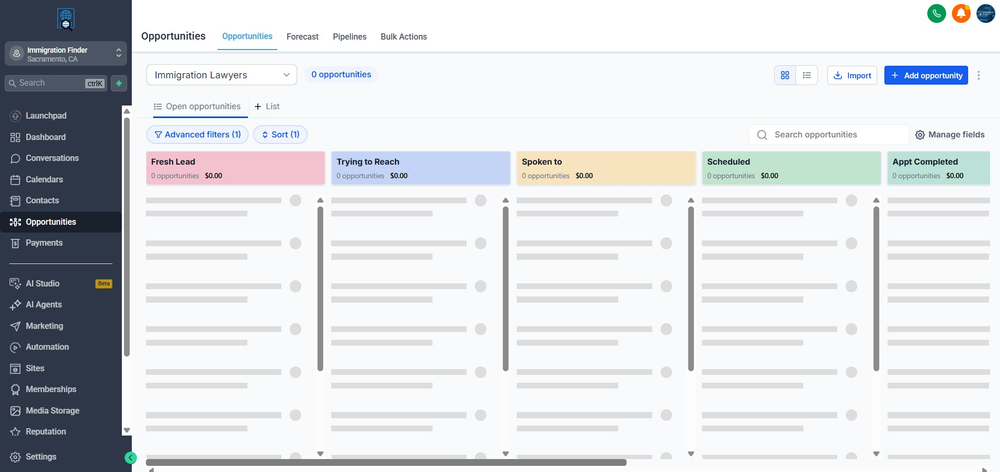
Task: Open Manage fields
Action: pos(950,135)
